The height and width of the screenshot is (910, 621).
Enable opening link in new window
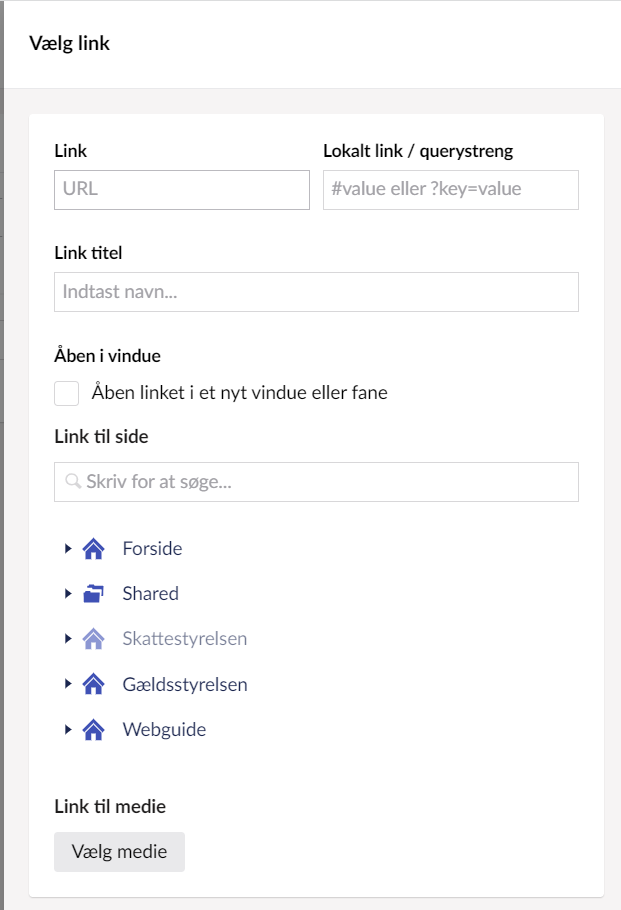[x=67, y=393]
